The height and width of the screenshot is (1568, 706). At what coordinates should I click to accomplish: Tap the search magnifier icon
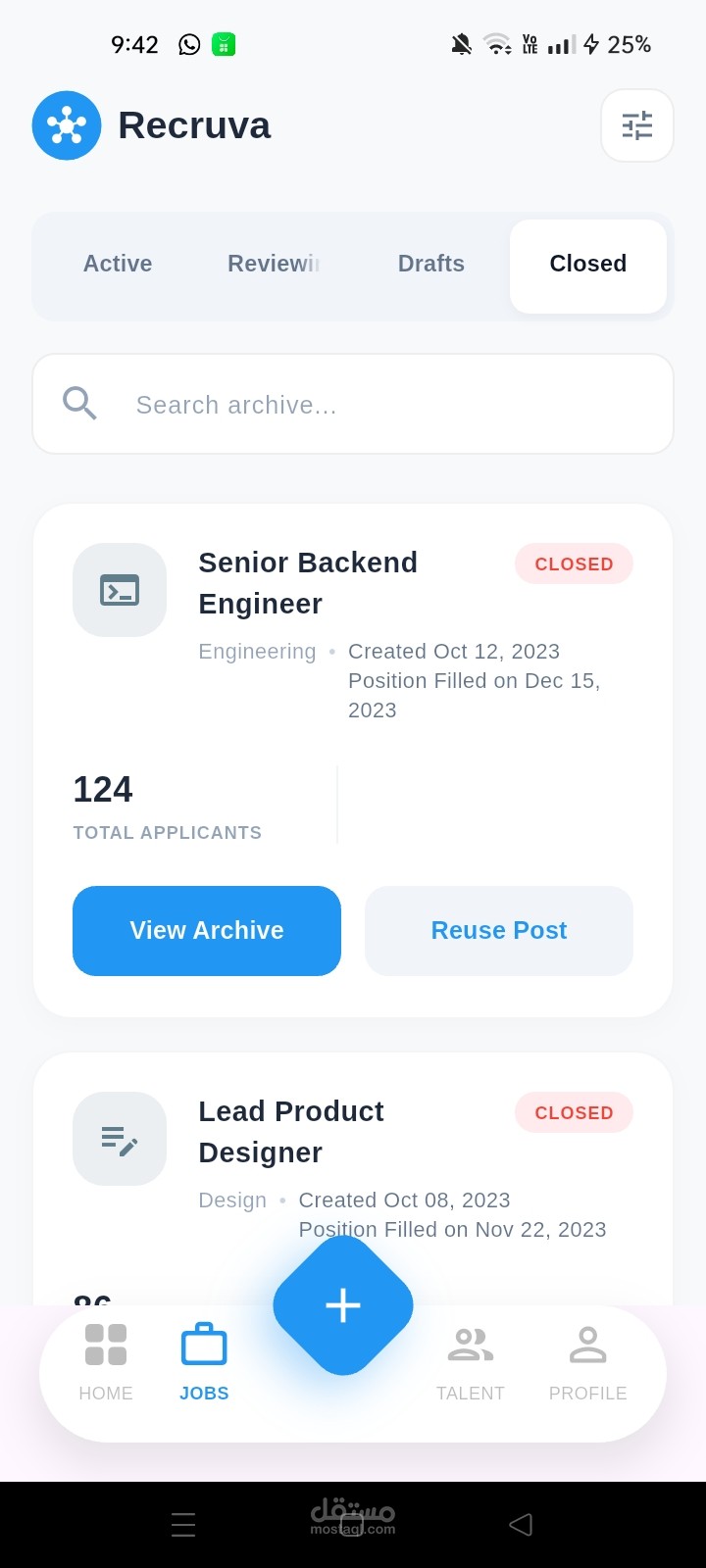(x=79, y=404)
